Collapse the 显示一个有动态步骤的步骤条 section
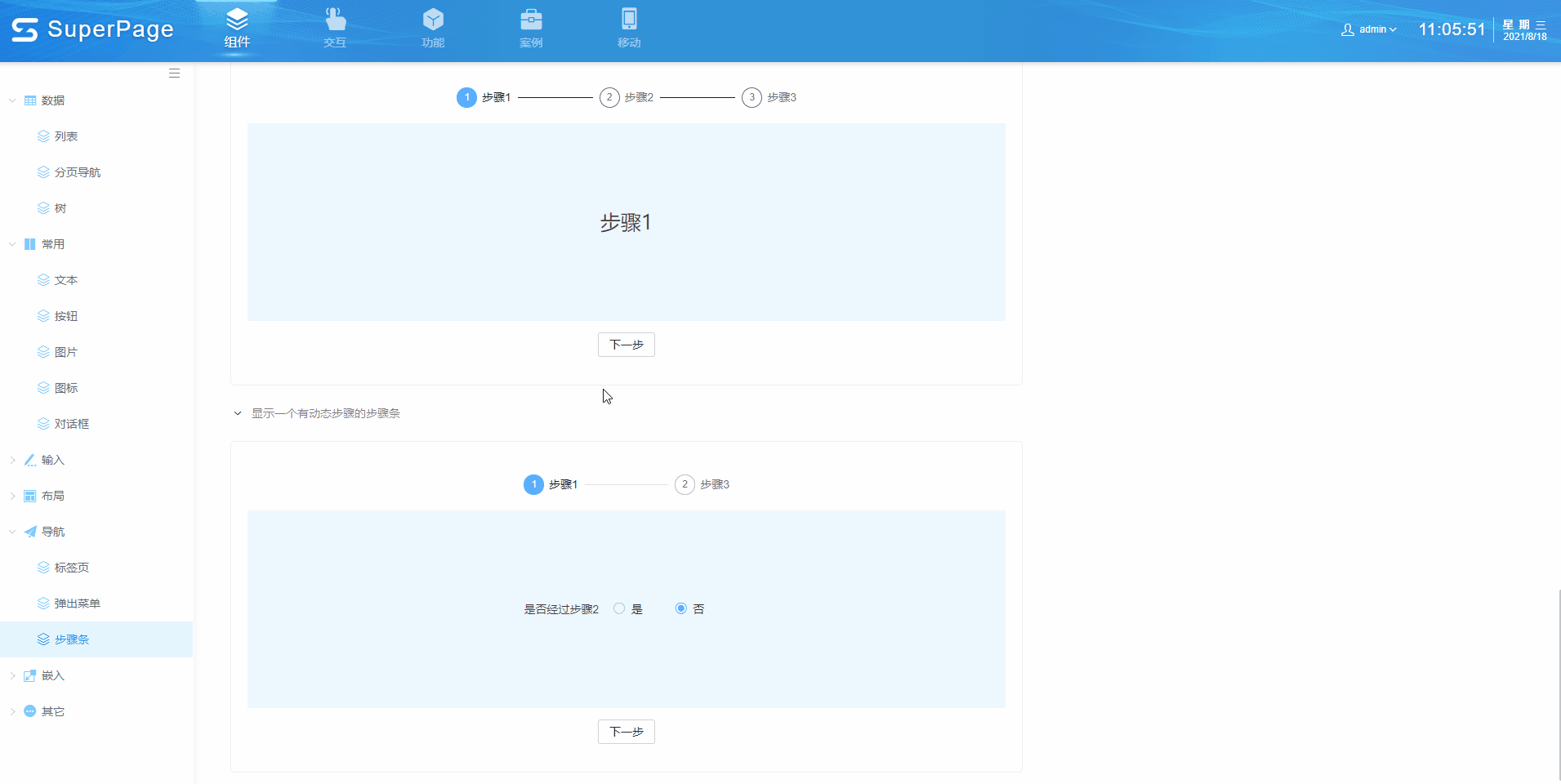The image size is (1561, 784). click(236, 413)
